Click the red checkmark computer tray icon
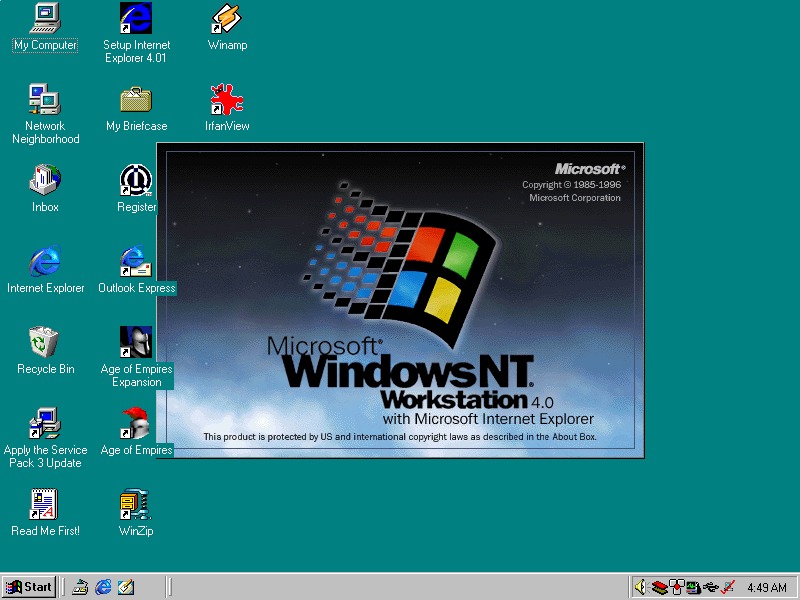The width and height of the screenshot is (800, 600). [x=728, y=587]
